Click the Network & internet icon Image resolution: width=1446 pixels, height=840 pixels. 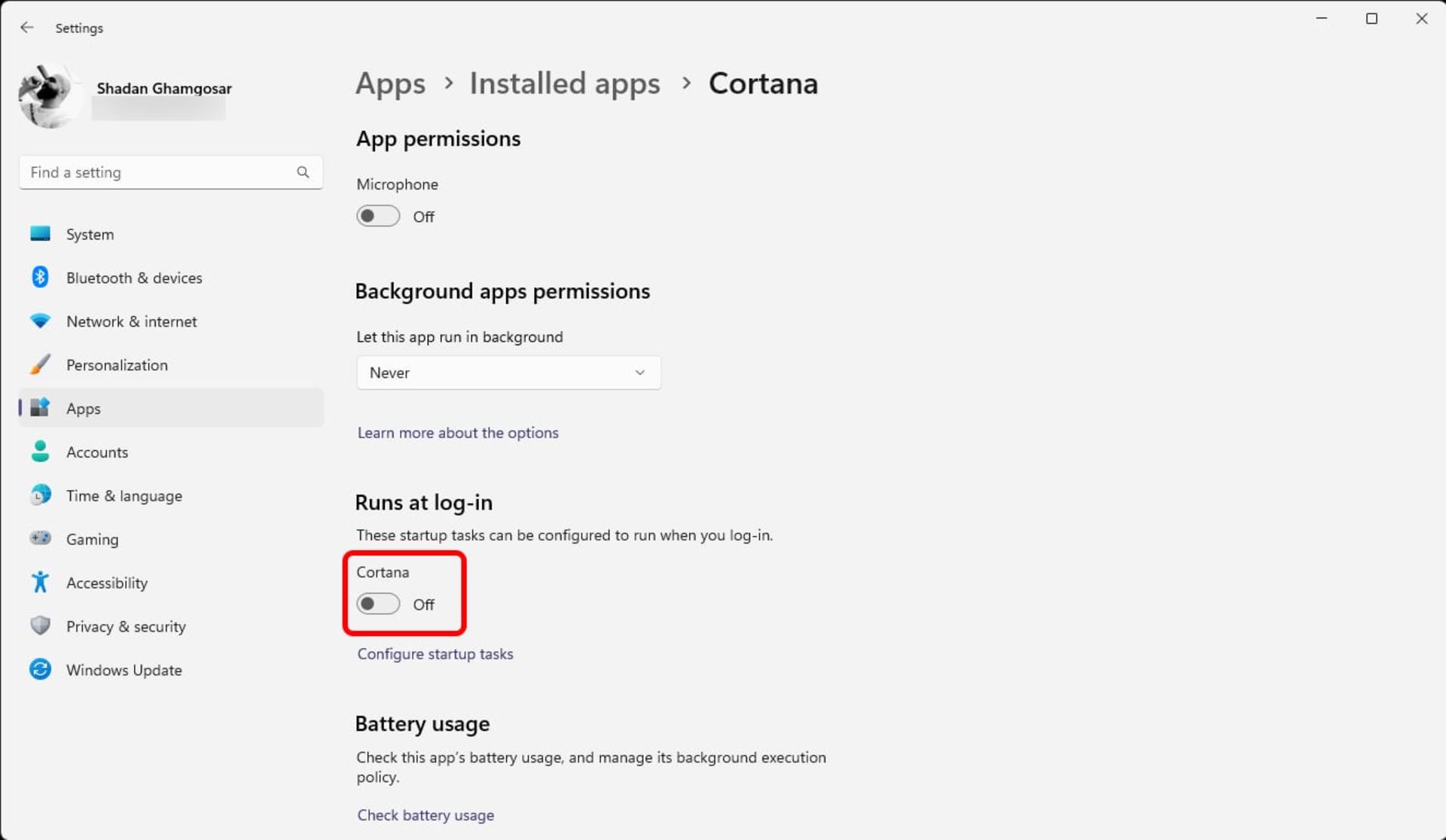pyautogui.click(x=39, y=320)
